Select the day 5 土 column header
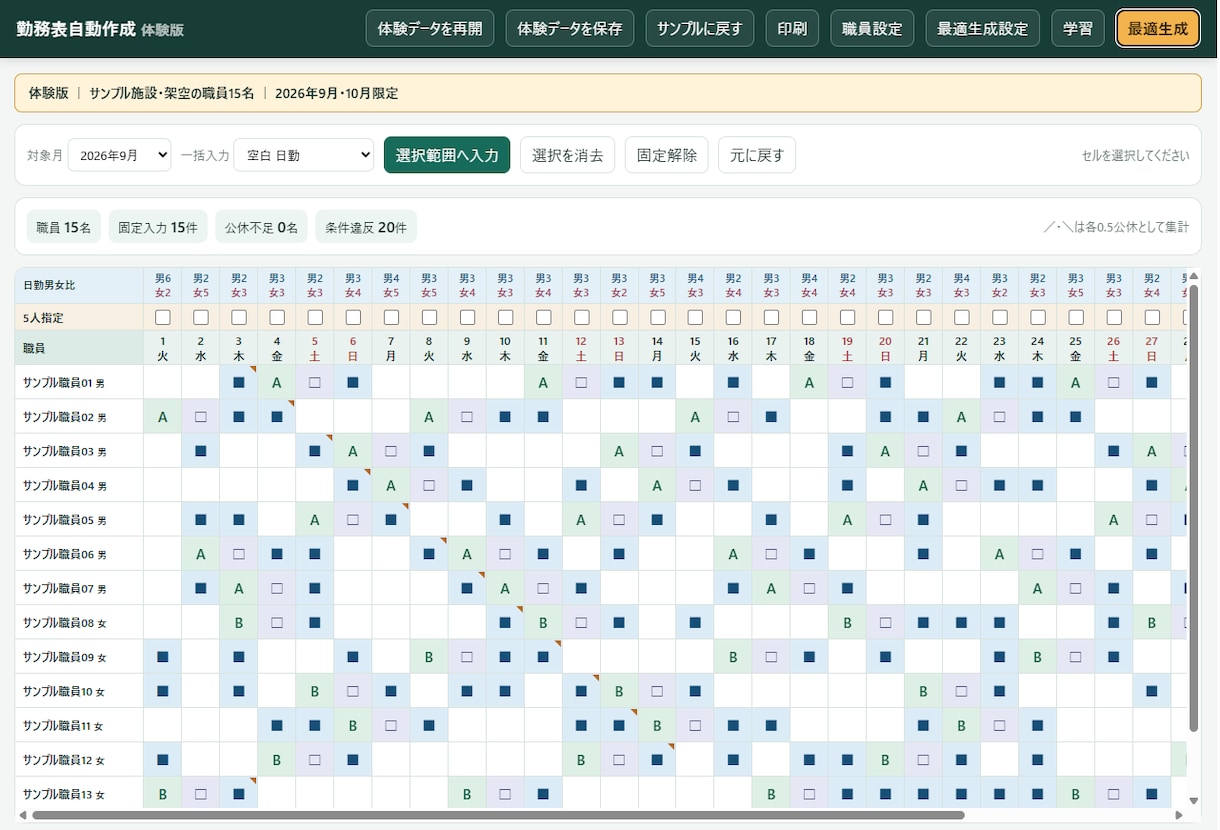Viewport: 1220px width, 830px height. pyautogui.click(x=315, y=348)
